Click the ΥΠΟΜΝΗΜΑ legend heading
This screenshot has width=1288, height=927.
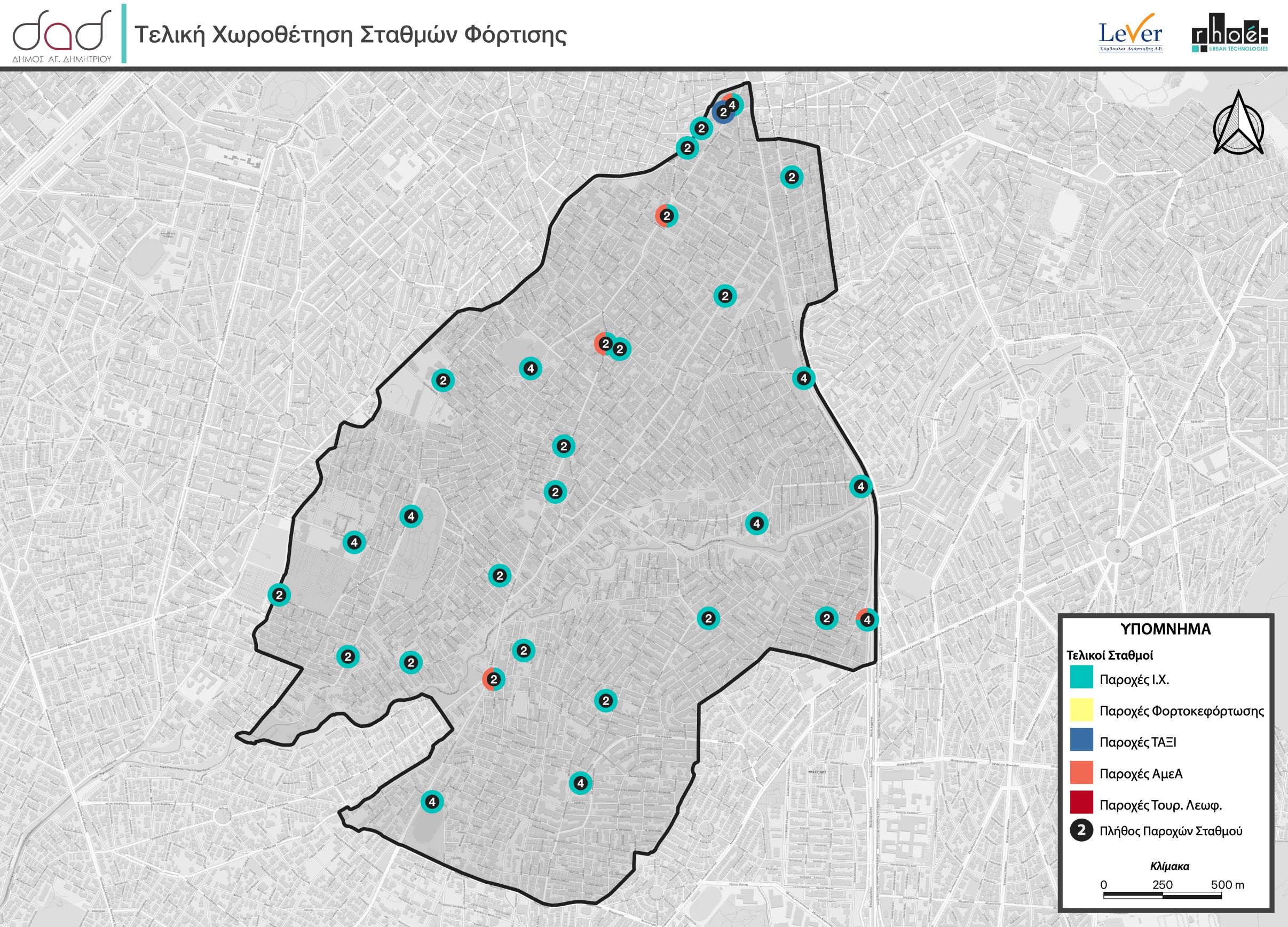click(1166, 630)
